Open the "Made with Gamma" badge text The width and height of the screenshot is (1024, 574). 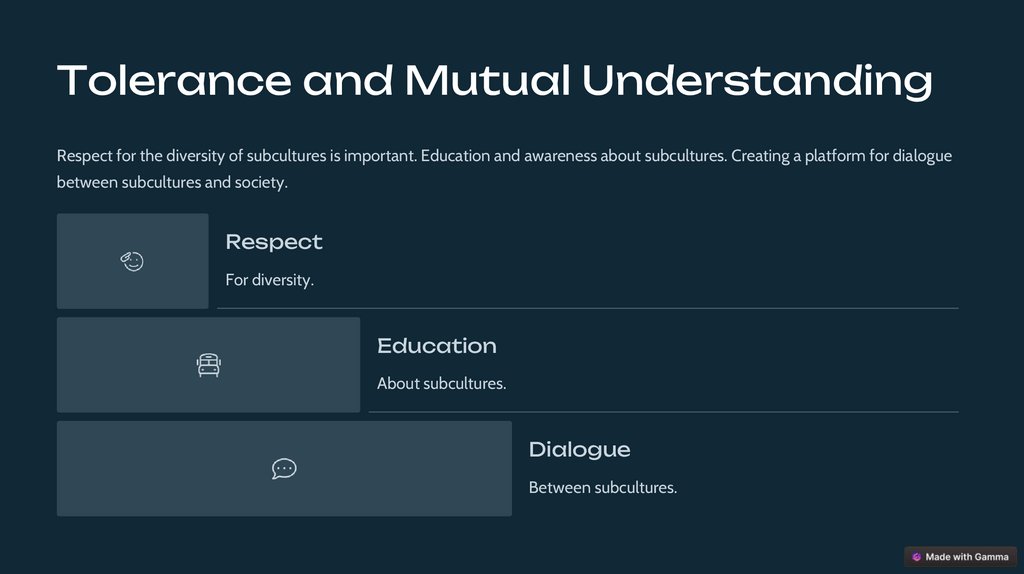(966, 557)
